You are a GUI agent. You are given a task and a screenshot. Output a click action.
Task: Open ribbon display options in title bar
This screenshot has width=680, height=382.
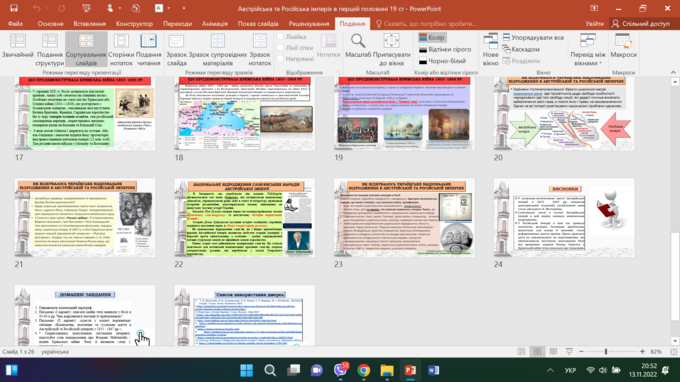point(594,8)
